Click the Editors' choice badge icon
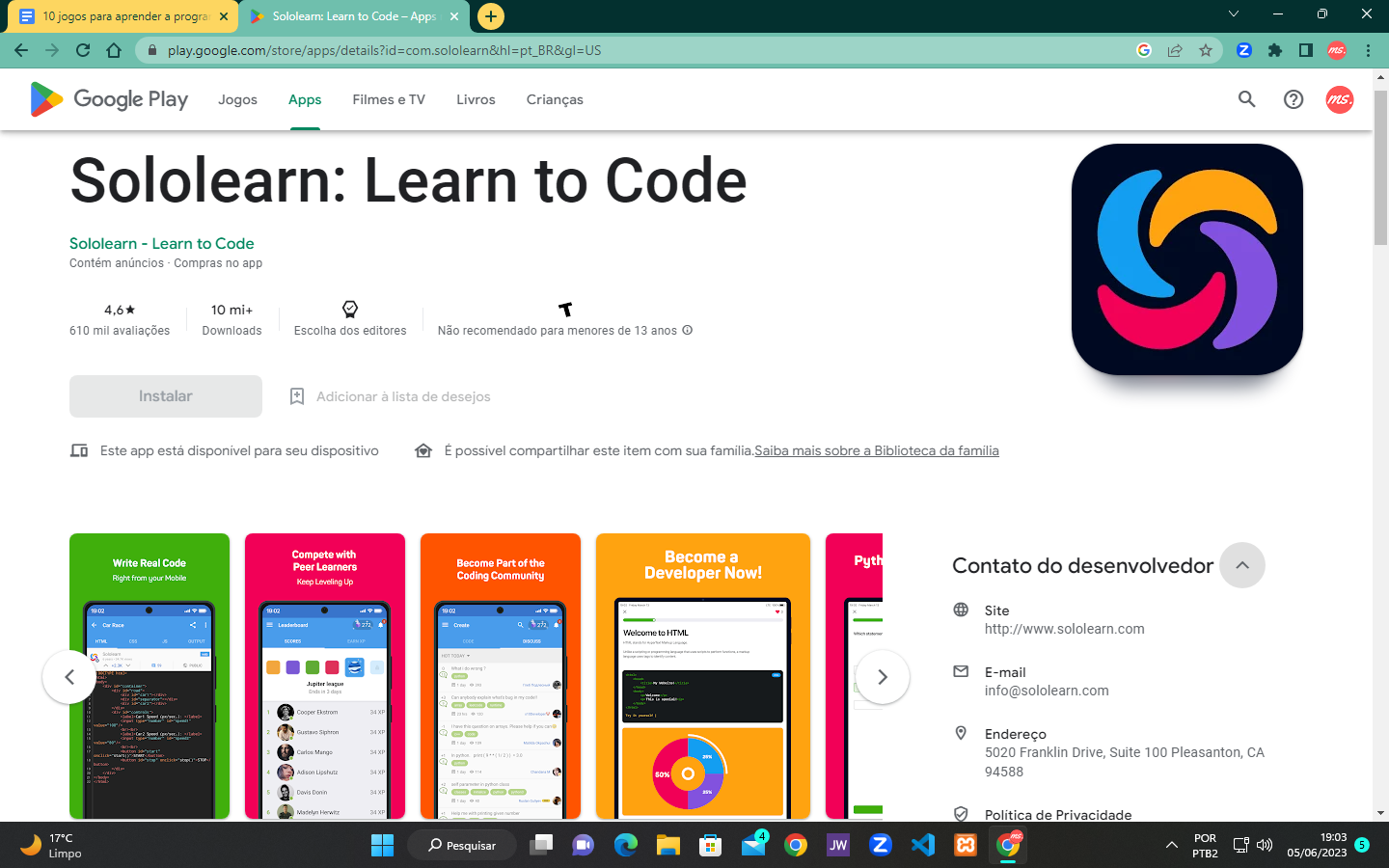1389x868 pixels. [350, 309]
